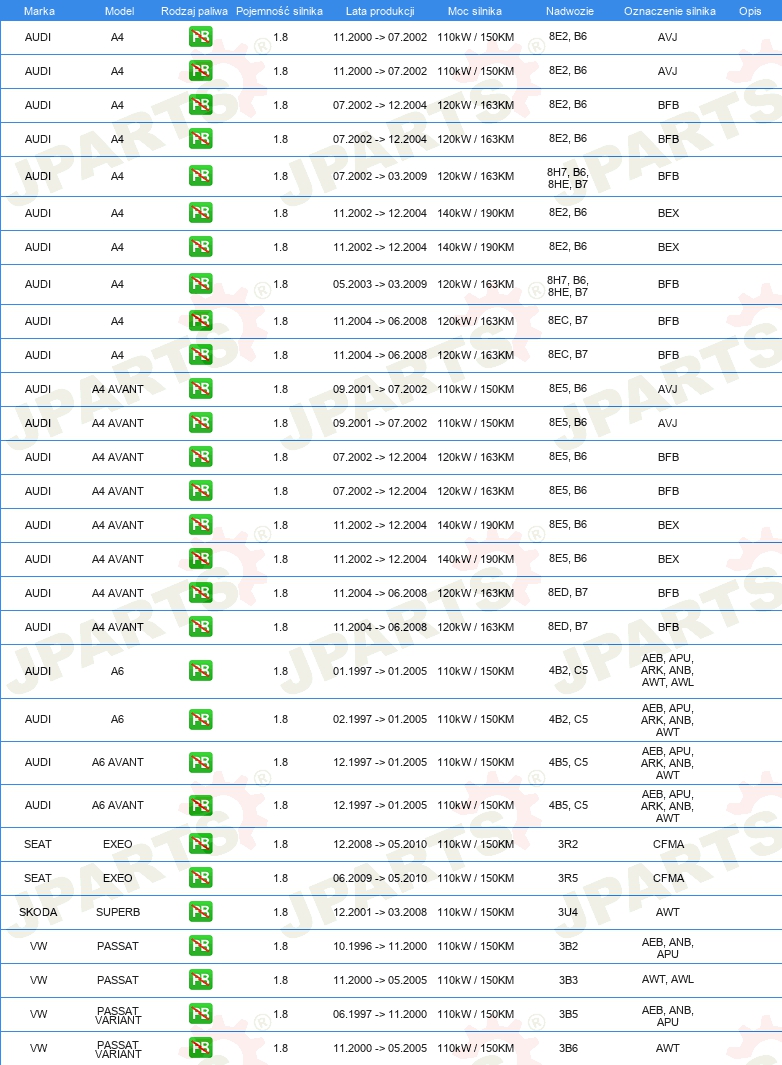Select the SUPERB model cell
782x1065 pixels.
(x=118, y=912)
